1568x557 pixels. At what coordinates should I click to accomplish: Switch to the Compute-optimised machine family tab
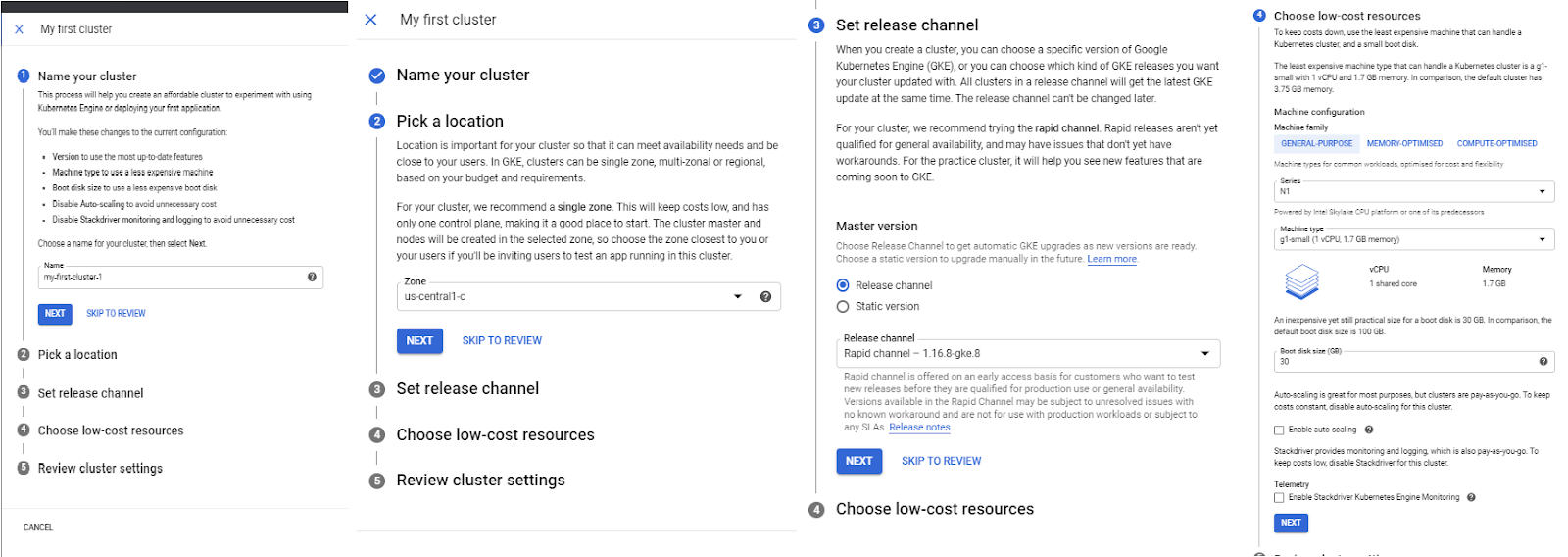point(1496,143)
